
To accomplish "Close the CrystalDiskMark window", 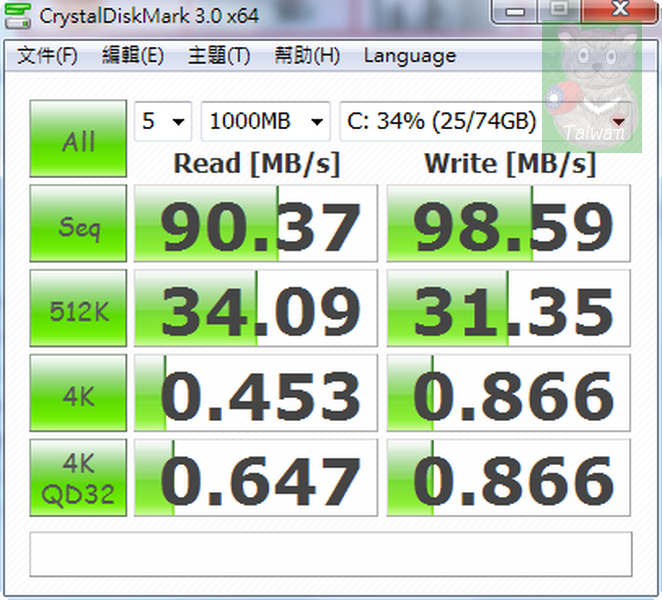I will tap(621, 10).
